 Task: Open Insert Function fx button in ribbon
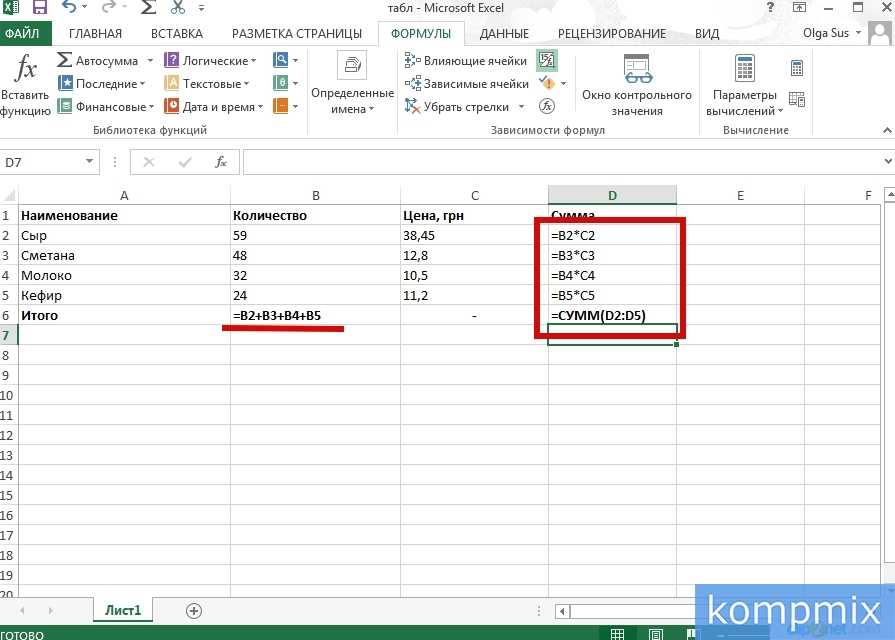coord(25,86)
